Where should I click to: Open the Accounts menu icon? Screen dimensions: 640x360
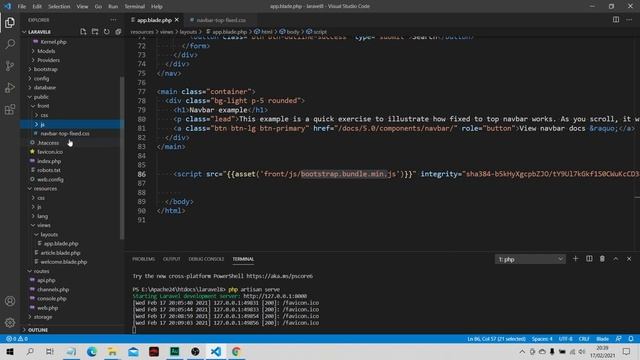[10, 301]
